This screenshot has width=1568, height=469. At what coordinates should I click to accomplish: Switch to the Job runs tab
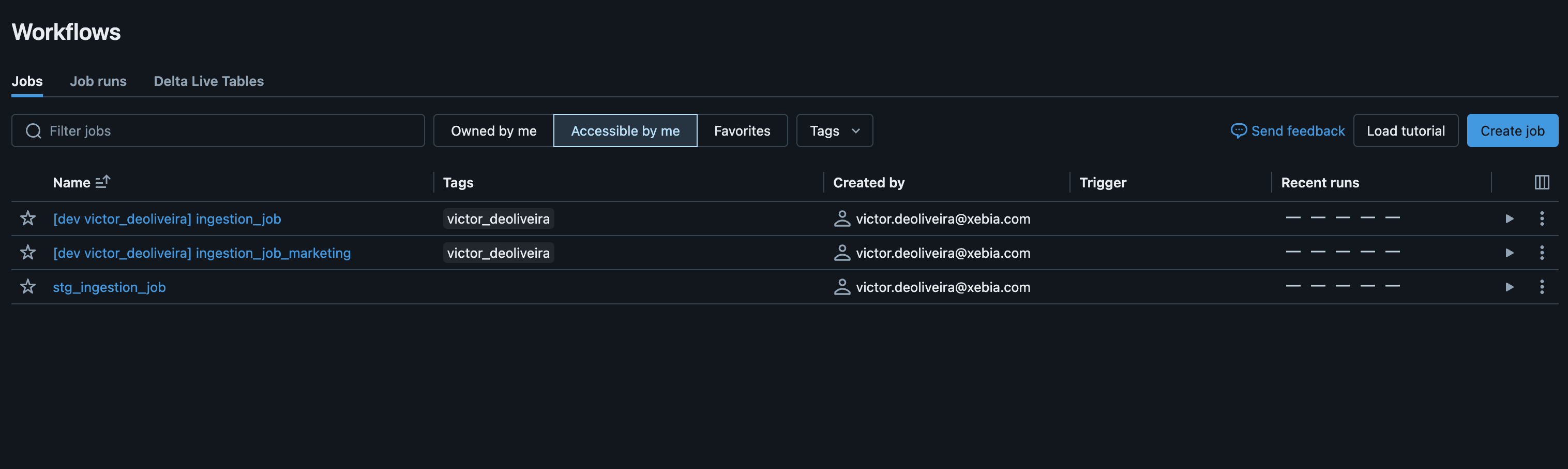[98, 81]
